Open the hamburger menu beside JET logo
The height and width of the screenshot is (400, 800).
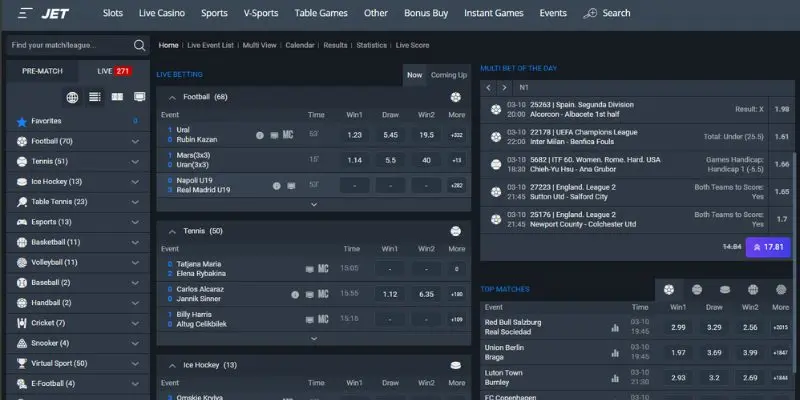(x=25, y=13)
